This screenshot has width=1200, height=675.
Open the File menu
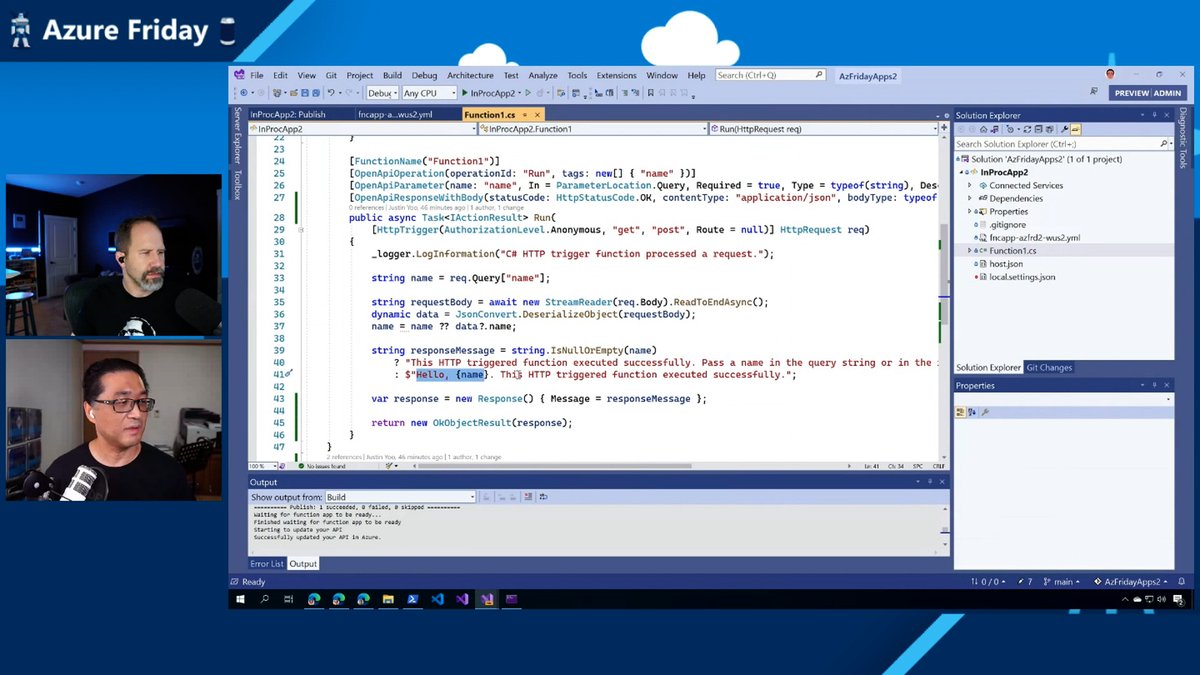[257, 75]
